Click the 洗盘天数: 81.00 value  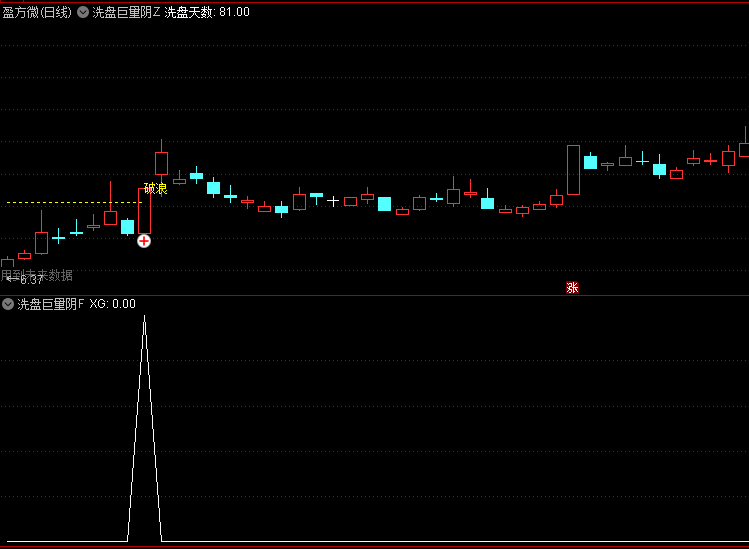point(207,12)
